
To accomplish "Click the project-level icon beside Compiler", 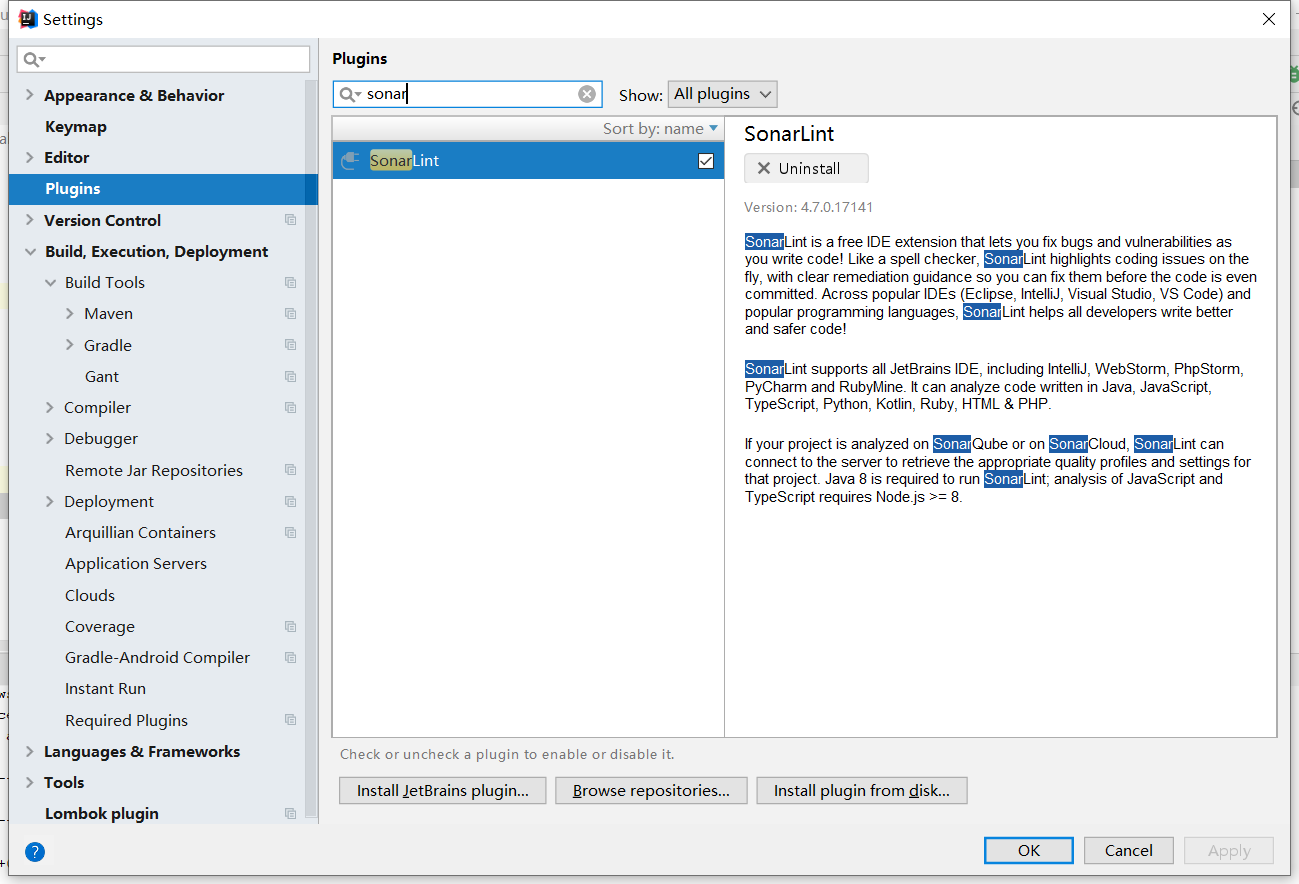I will [x=291, y=407].
